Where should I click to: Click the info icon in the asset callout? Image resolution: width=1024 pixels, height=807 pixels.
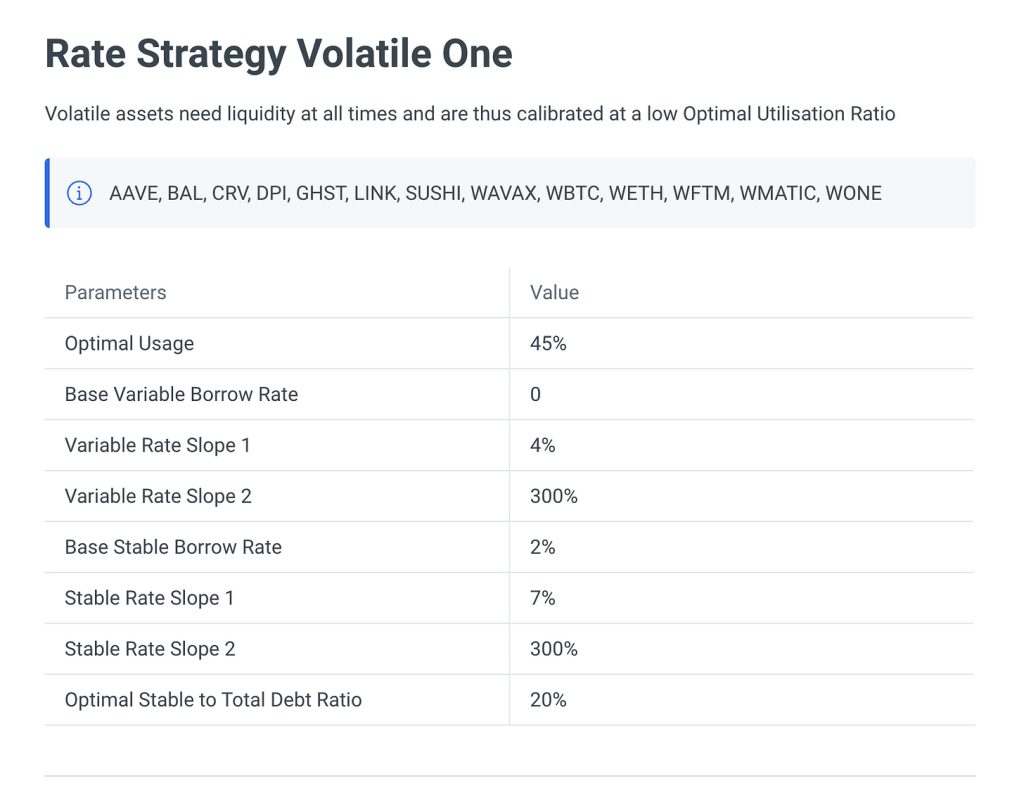pyautogui.click(x=79, y=193)
